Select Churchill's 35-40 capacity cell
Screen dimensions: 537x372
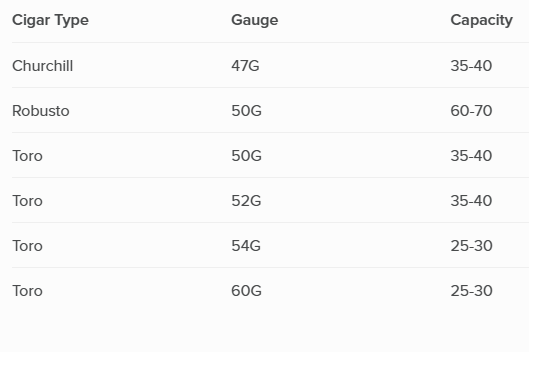click(x=471, y=66)
